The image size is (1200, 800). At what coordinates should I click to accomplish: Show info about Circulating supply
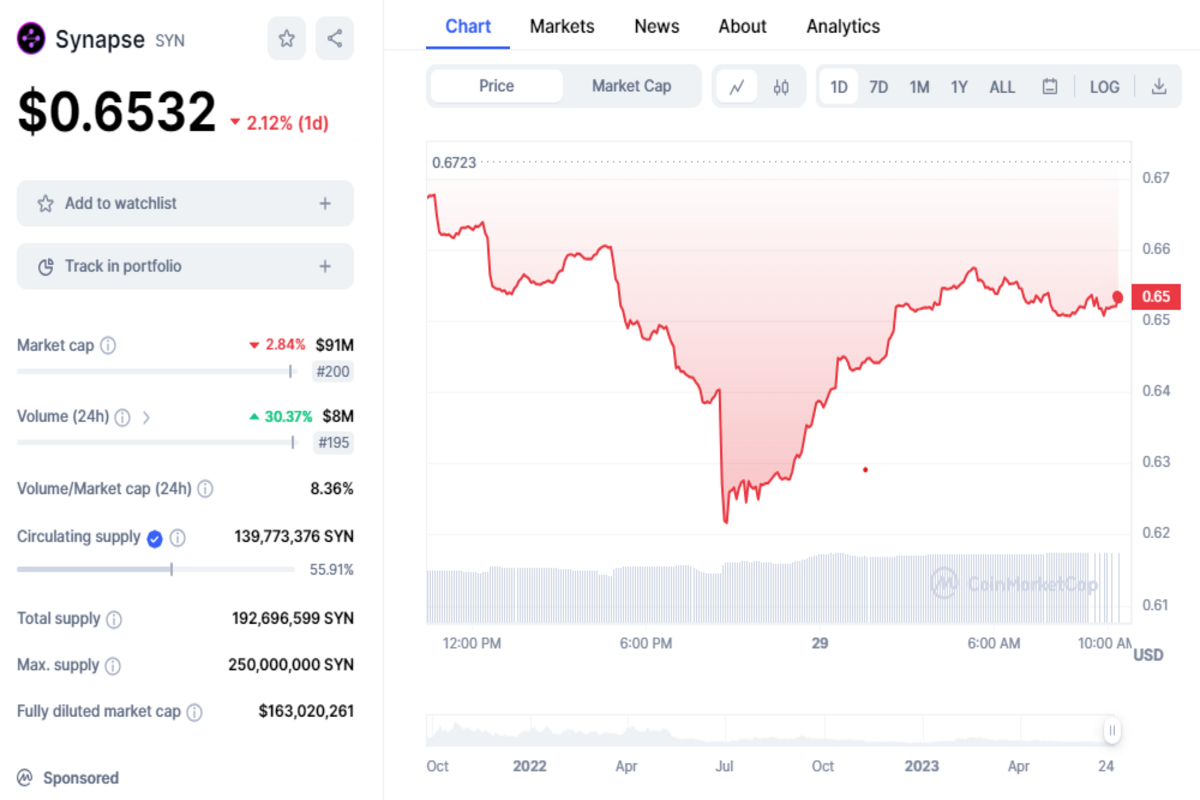point(178,538)
